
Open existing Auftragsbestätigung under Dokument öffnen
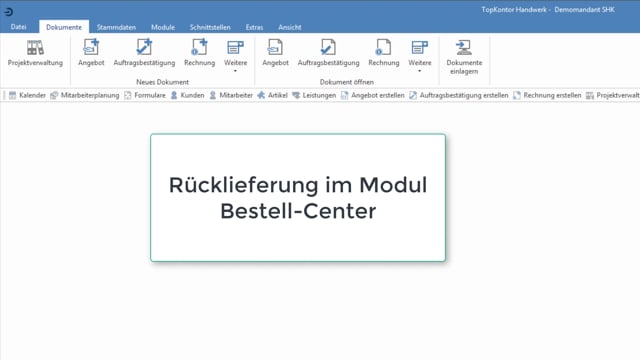click(328, 53)
